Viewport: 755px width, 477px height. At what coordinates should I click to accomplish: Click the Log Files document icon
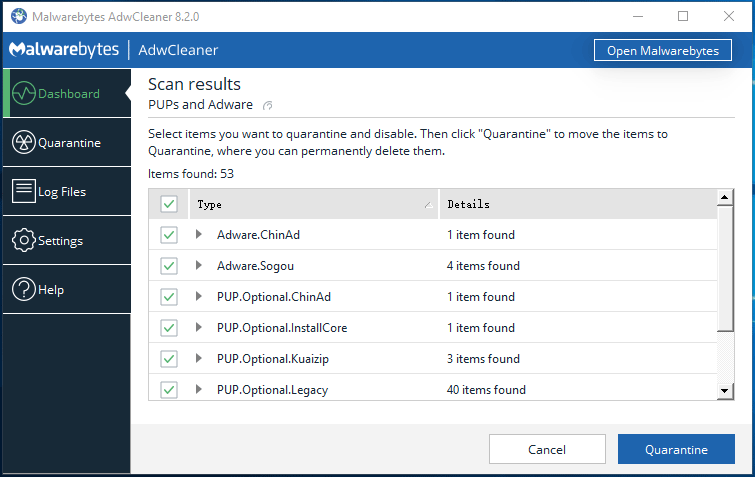click(x=24, y=191)
